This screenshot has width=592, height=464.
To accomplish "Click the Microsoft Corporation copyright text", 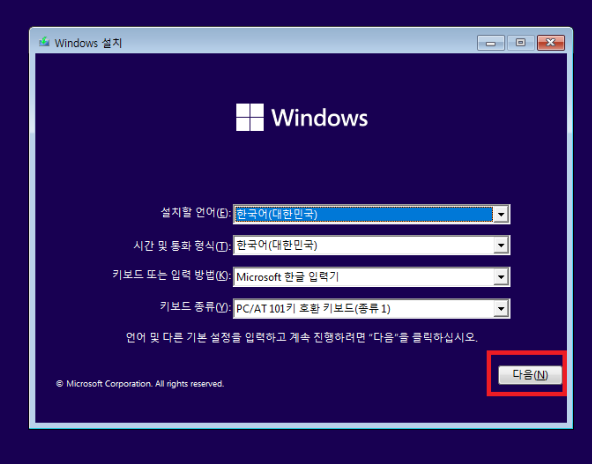I will pyautogui.click(x=140, y=384).
